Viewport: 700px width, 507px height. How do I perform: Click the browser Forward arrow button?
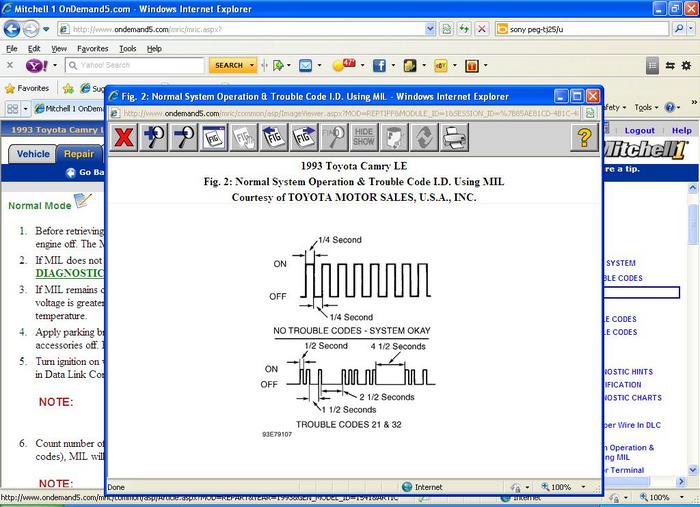tap(31, 29)
